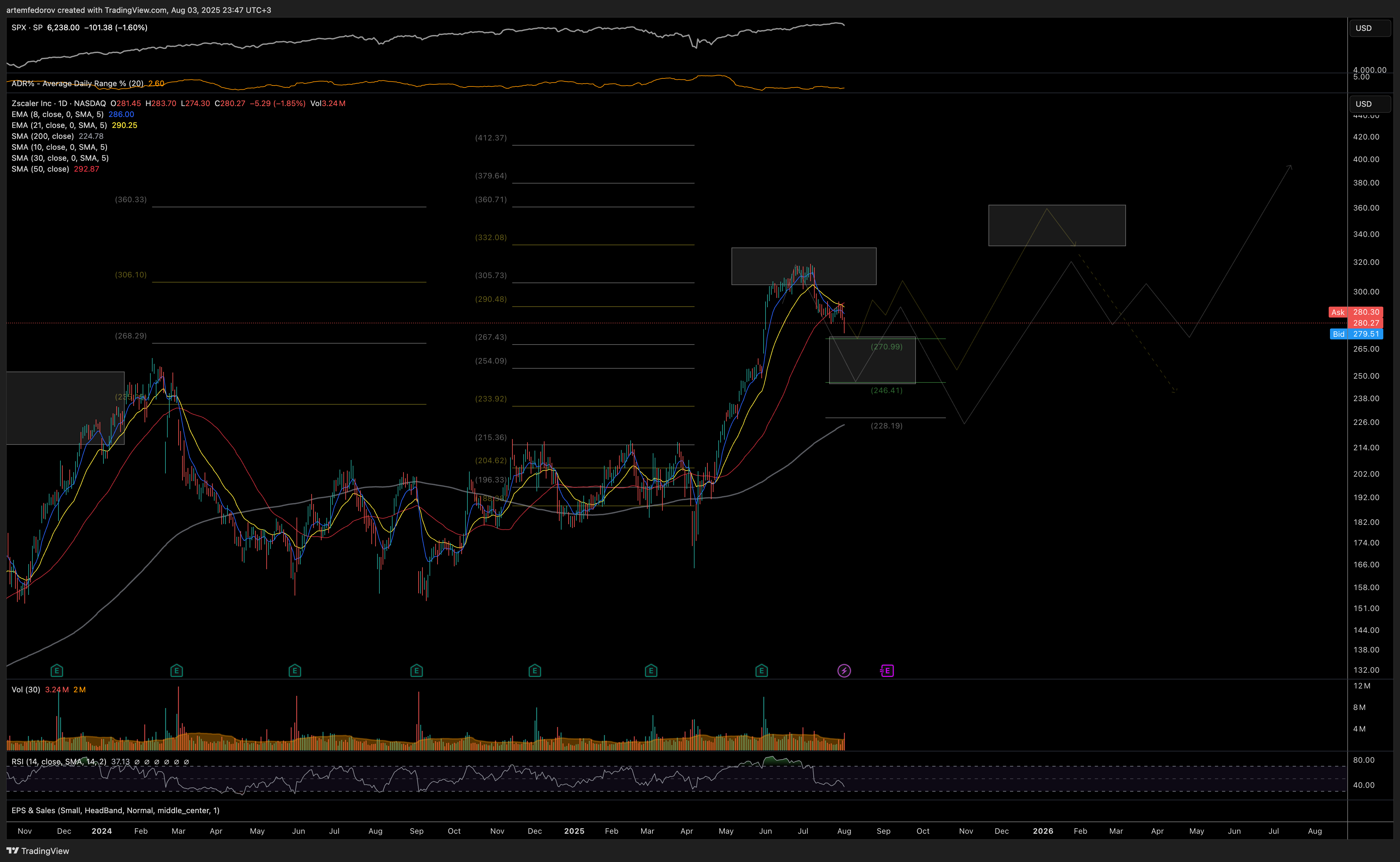Click the 80.00 RSI axis label
The height and width of the screenshot is (862, 1400).
tap(1363, 760)
